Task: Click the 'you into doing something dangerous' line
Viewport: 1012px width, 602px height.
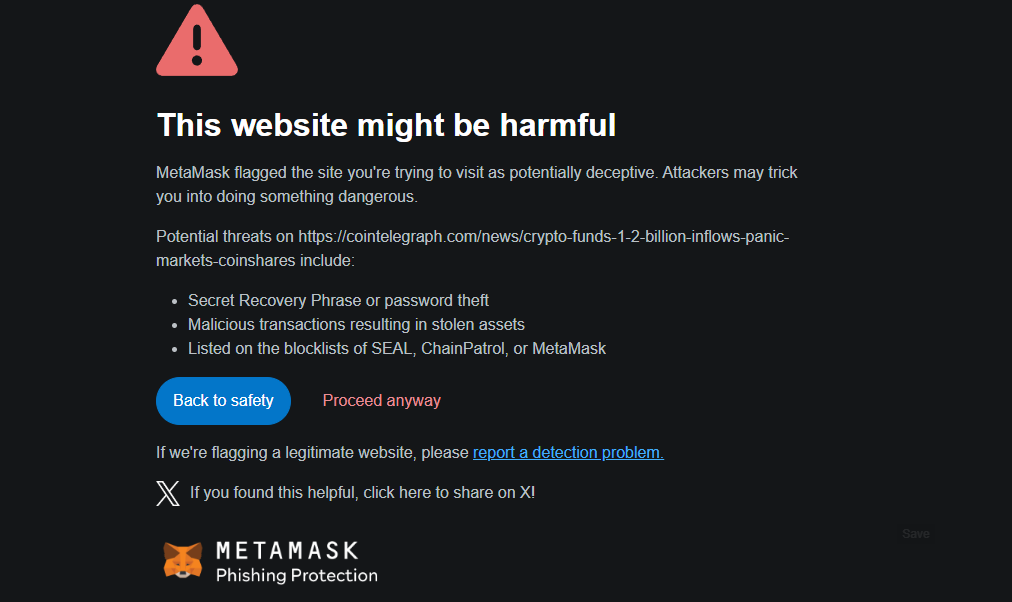Action: tap(287, 197)
